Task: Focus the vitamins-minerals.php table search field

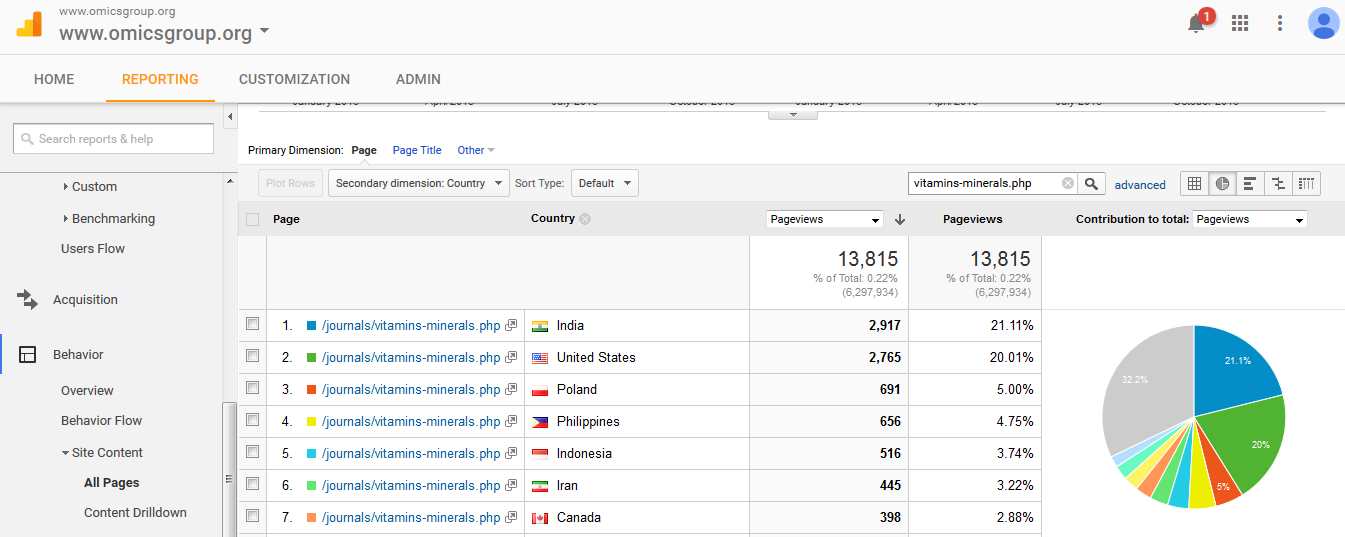Action: 984,183
